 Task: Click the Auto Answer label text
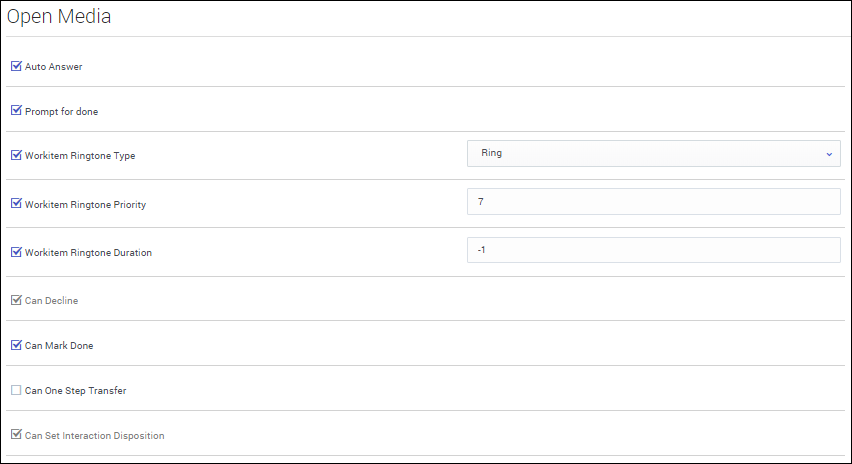point(54,67)
